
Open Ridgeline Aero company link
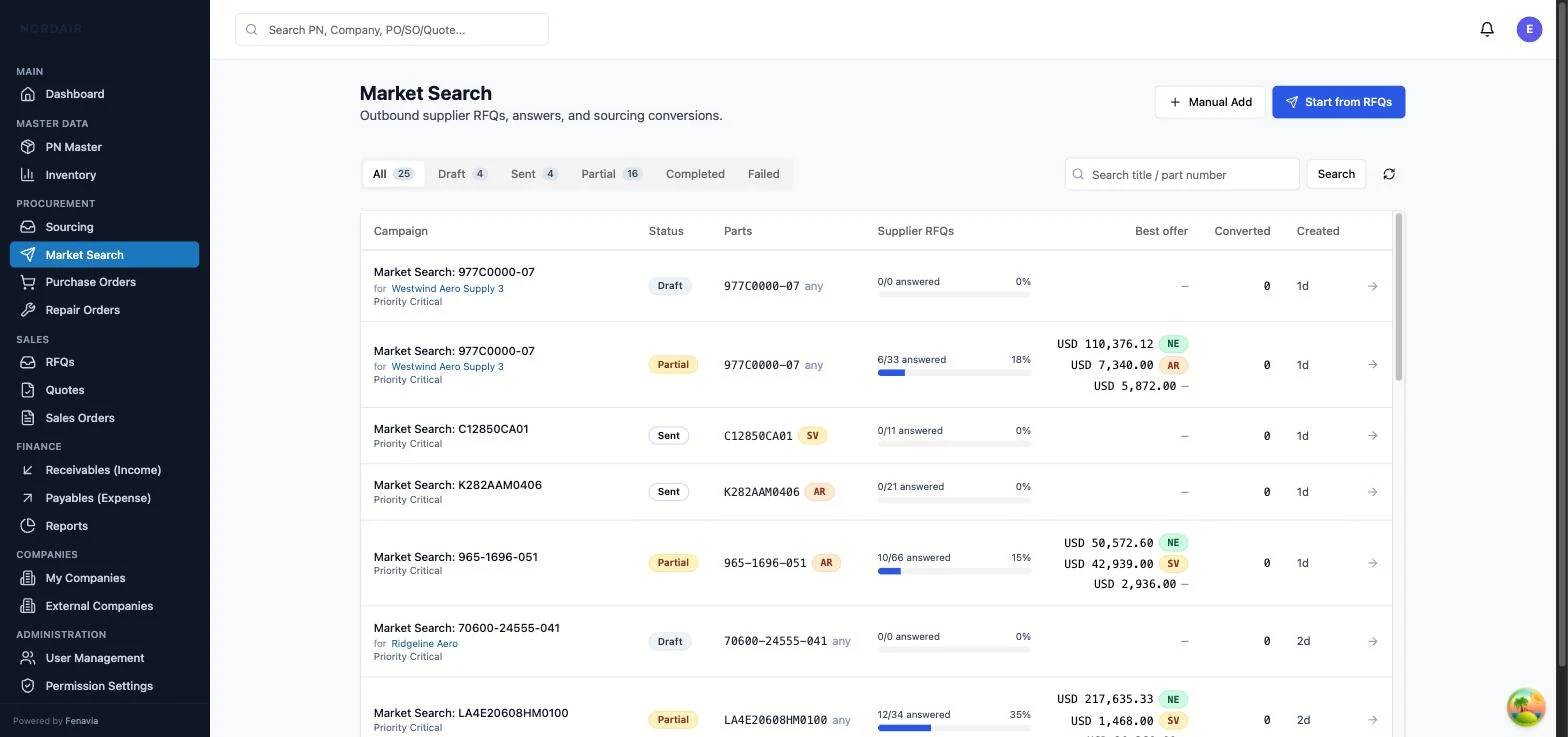coord(424,643)
